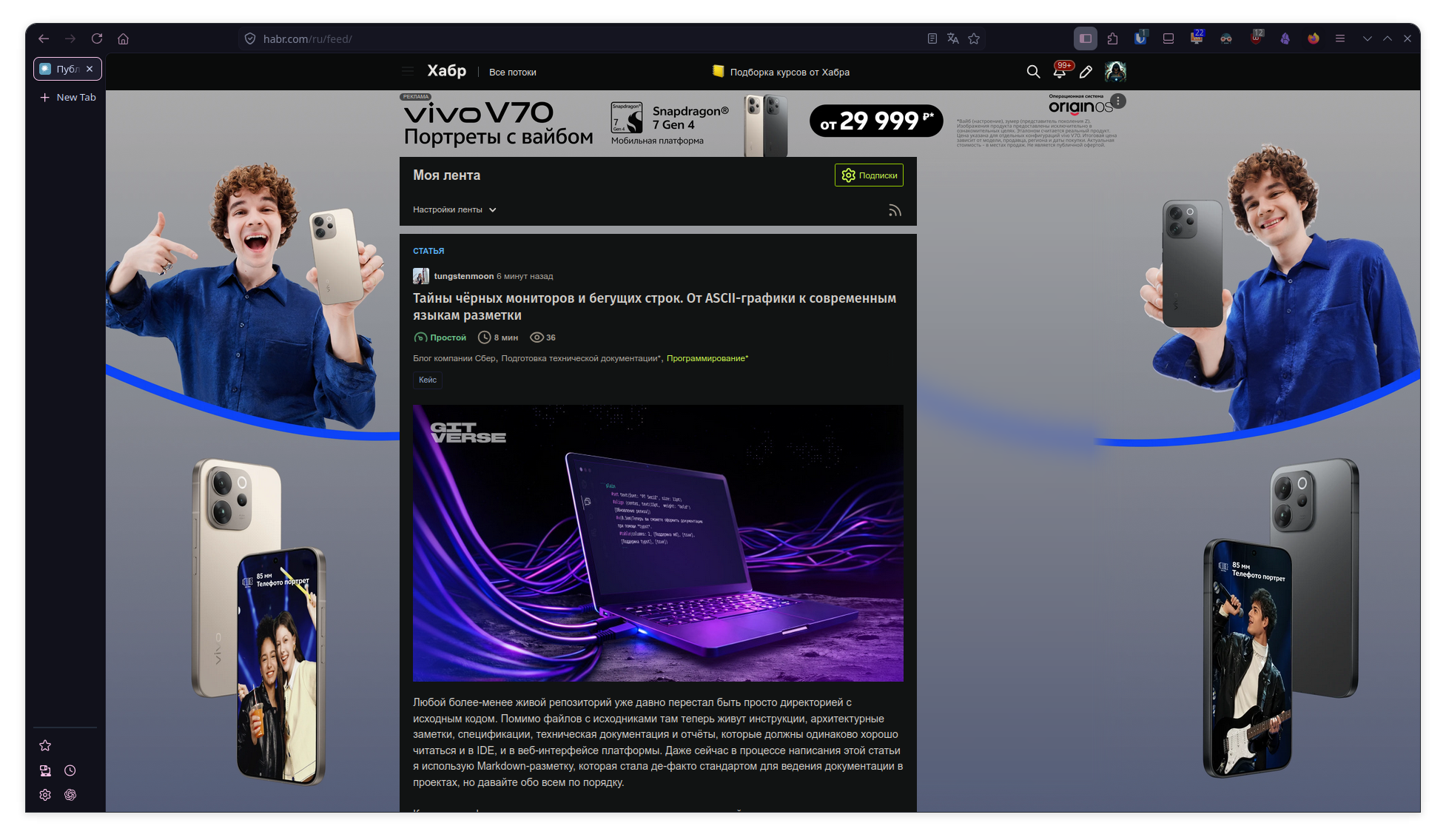
Task: Open sidebar settings gear icon
Action: [45, 795]
